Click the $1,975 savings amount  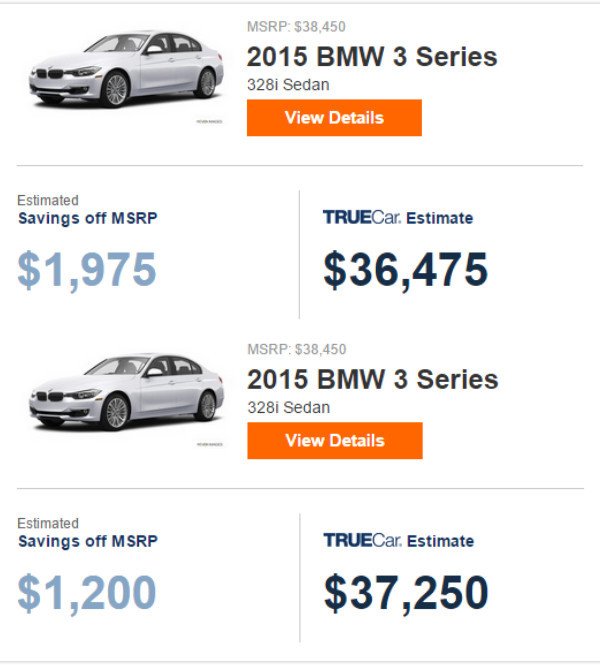point(87,270)
